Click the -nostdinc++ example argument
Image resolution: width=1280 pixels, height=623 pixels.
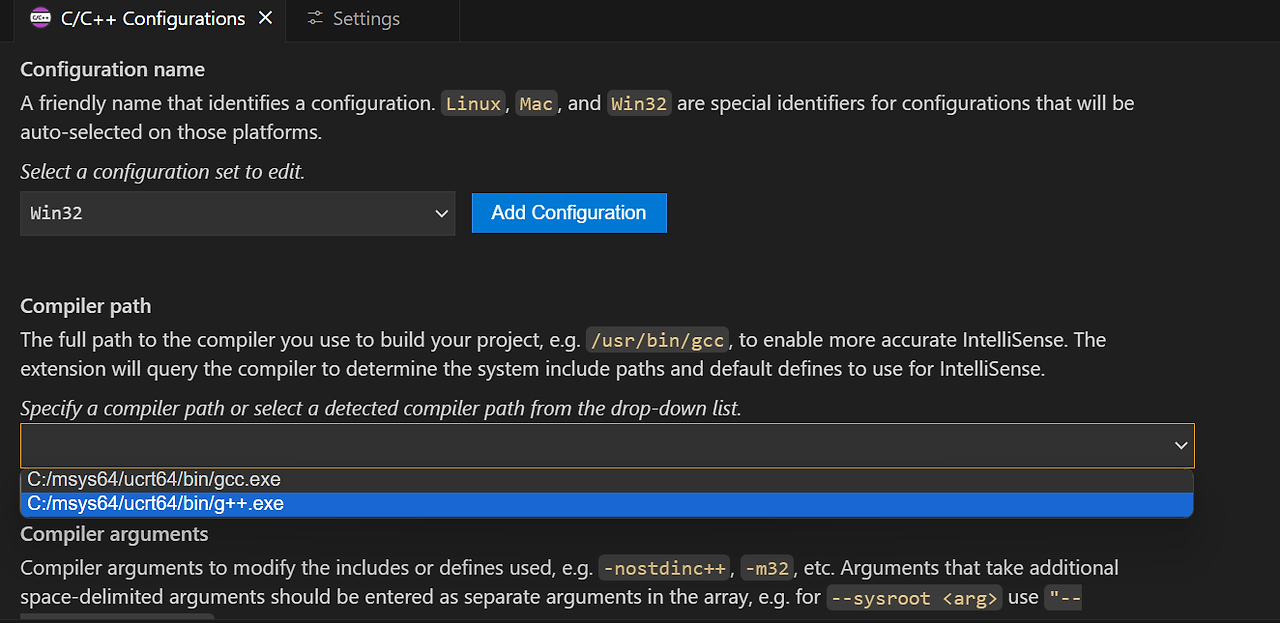[664, 569]
